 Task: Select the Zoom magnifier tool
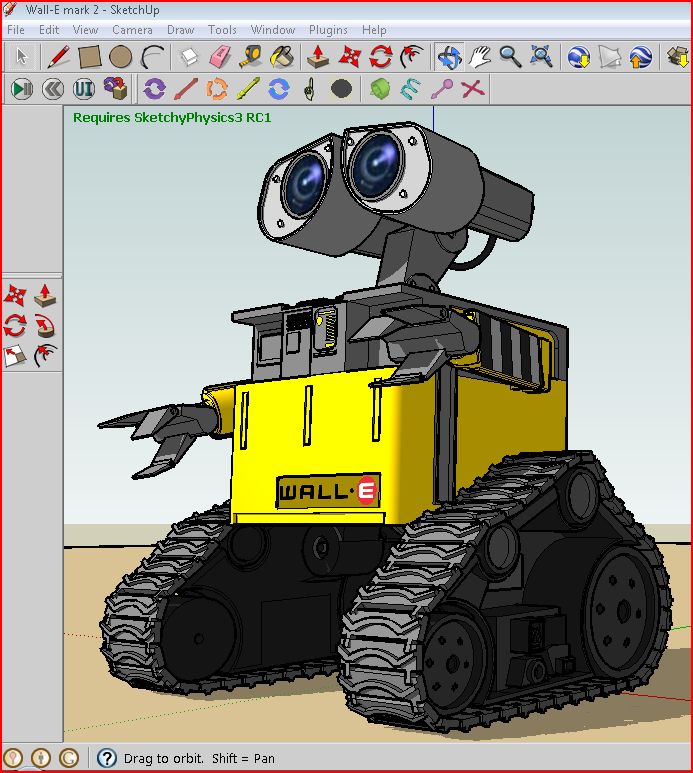click(510, 56)
